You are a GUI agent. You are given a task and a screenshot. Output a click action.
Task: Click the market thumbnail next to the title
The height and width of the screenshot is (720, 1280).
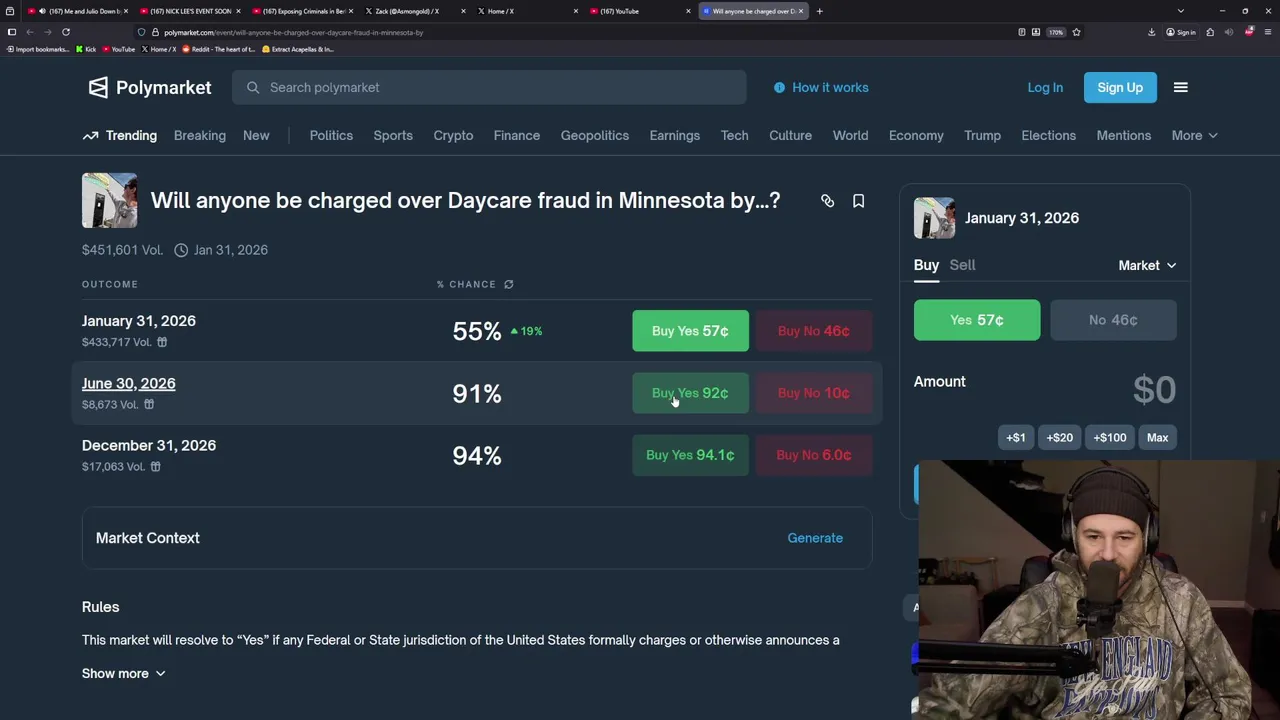pyautogui.click(x=109, y=200)
